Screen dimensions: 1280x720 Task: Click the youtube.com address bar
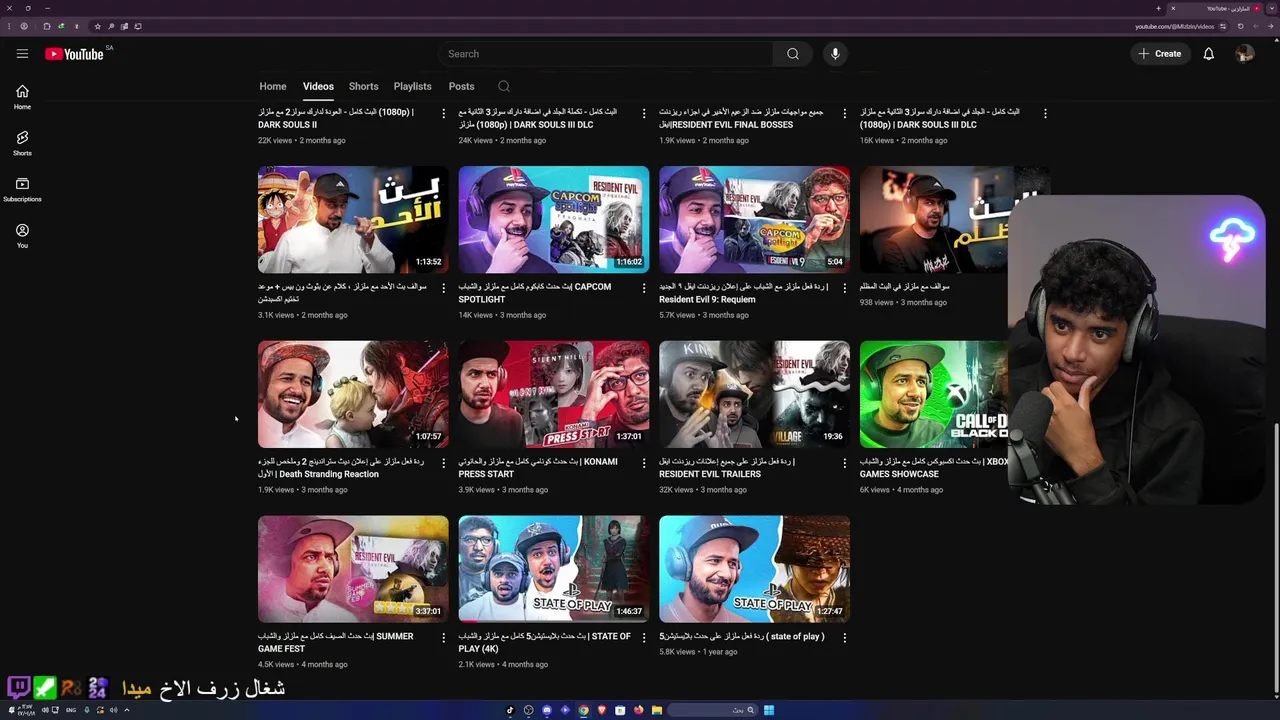[1174, 26]
